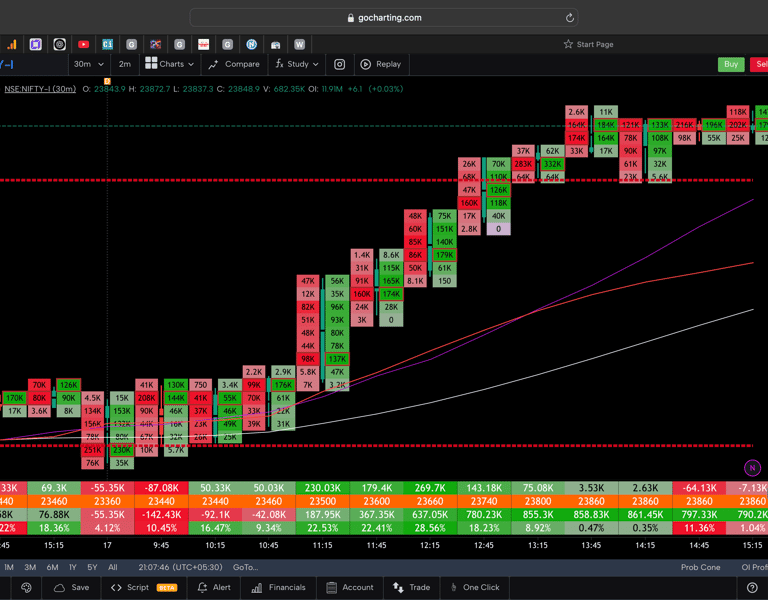Screen dimensions: 768x600
Task: Click the gocharting.com address bar
Action: (x=384, y=18)
